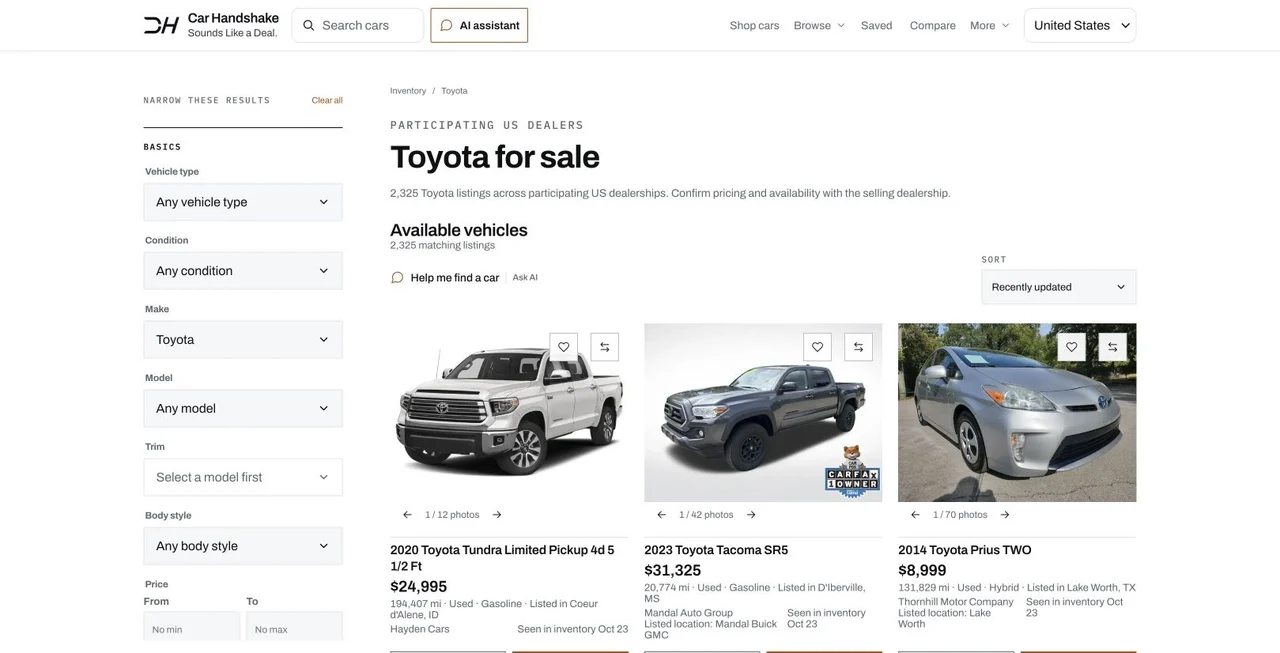Click the silver Toyota Prius photo
Image resolution: width=1280 pixels, height=653 pixels.
coord(1017,412)
